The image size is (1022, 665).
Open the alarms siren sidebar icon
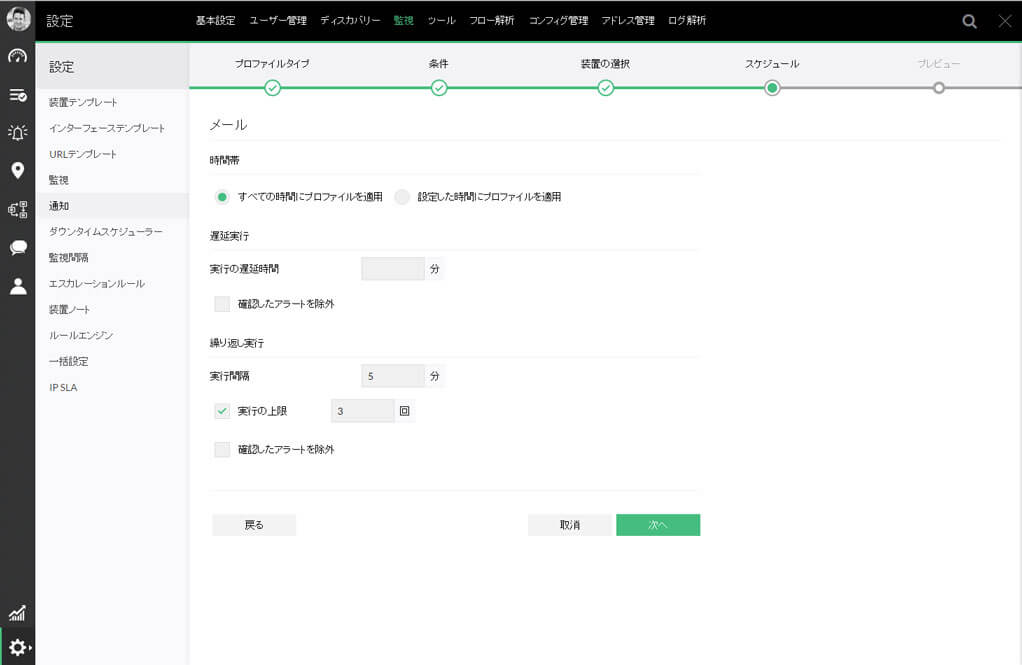[18, 132]
